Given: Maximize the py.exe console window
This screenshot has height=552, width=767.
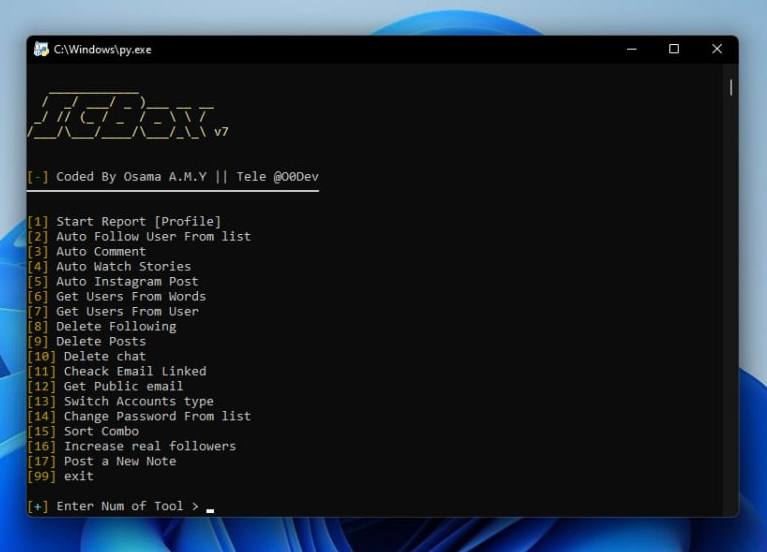Looking at the screenshot, I should point(674,49).
